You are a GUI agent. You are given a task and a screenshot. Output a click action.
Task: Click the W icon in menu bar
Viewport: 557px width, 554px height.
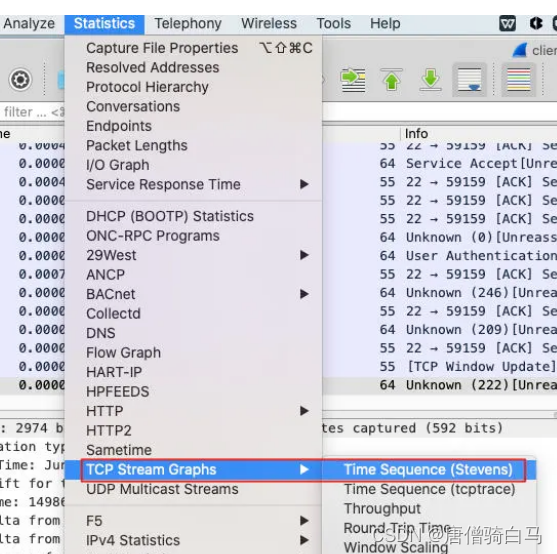pyautogui.click(x=507, y=23)
